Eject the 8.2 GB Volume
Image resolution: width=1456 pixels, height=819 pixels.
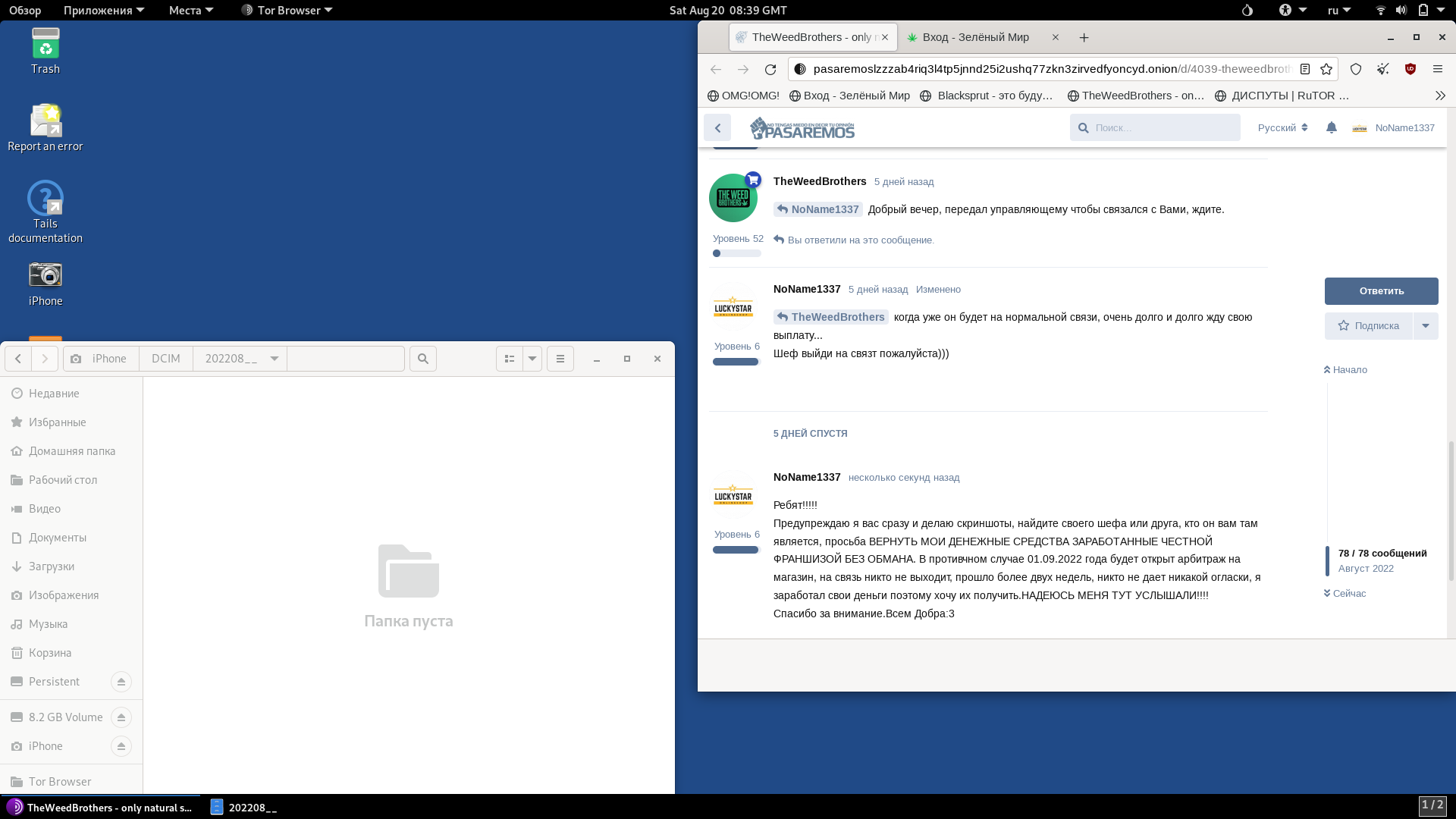pos(121,717)
